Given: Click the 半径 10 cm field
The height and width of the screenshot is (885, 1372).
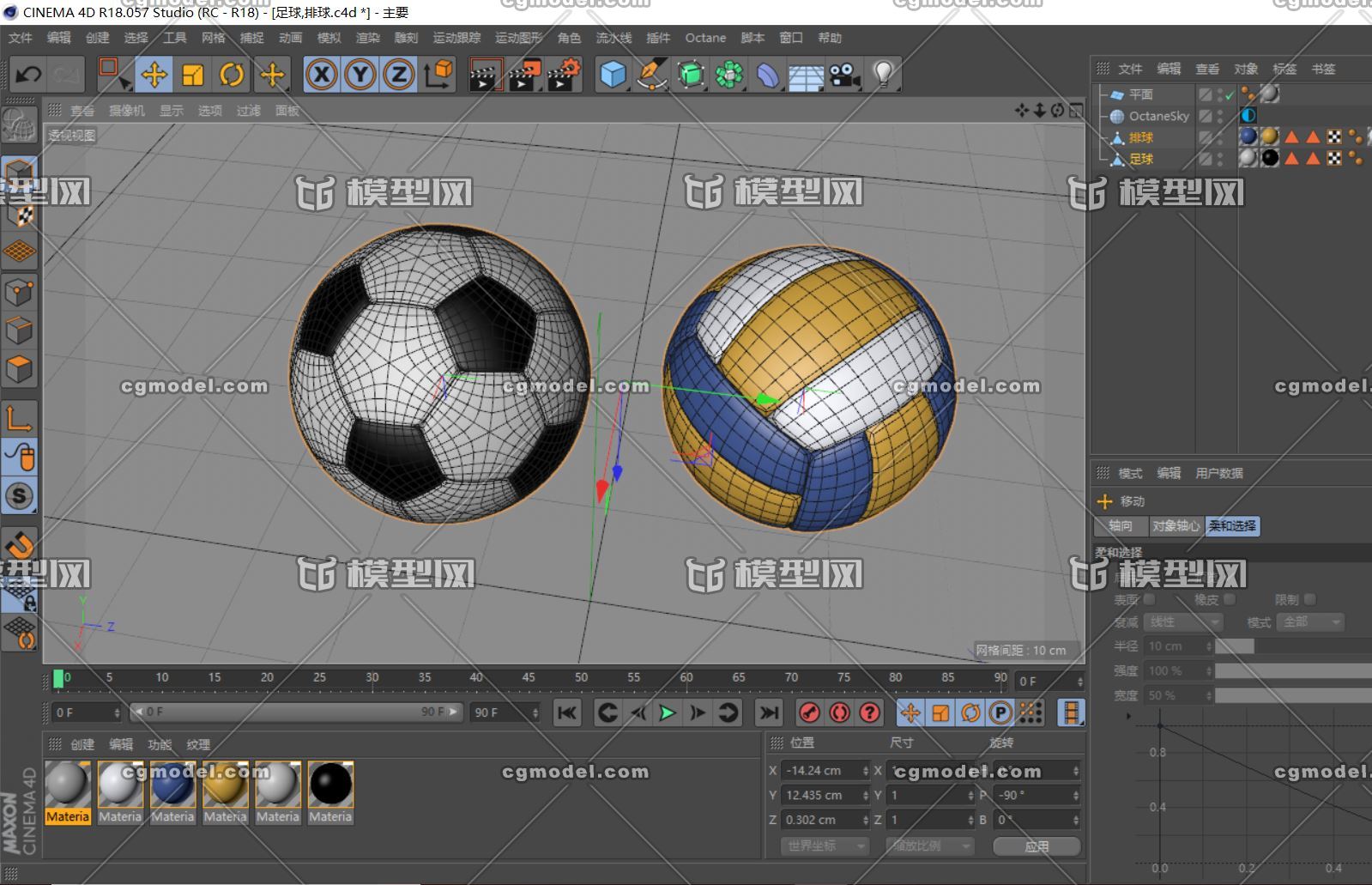Looking at the screenshot, I should (x=1179, y=646).
